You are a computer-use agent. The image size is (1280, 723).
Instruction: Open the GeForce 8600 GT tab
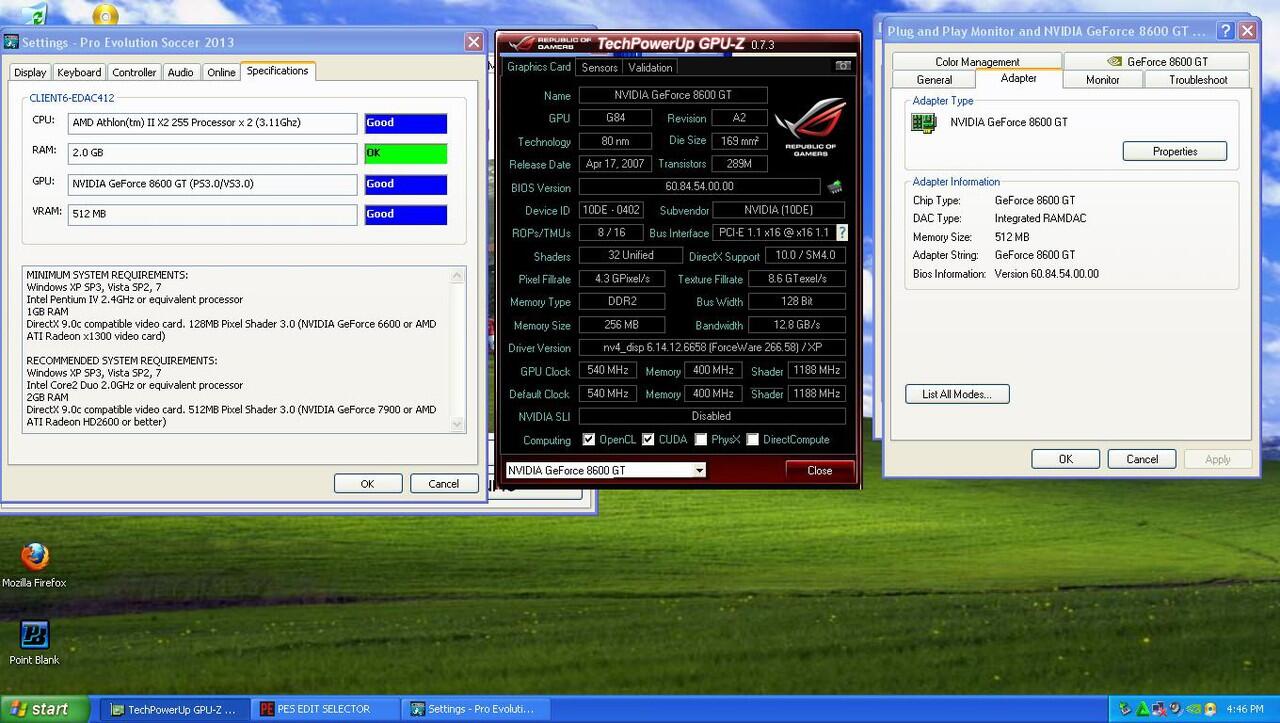(1157, 62)
